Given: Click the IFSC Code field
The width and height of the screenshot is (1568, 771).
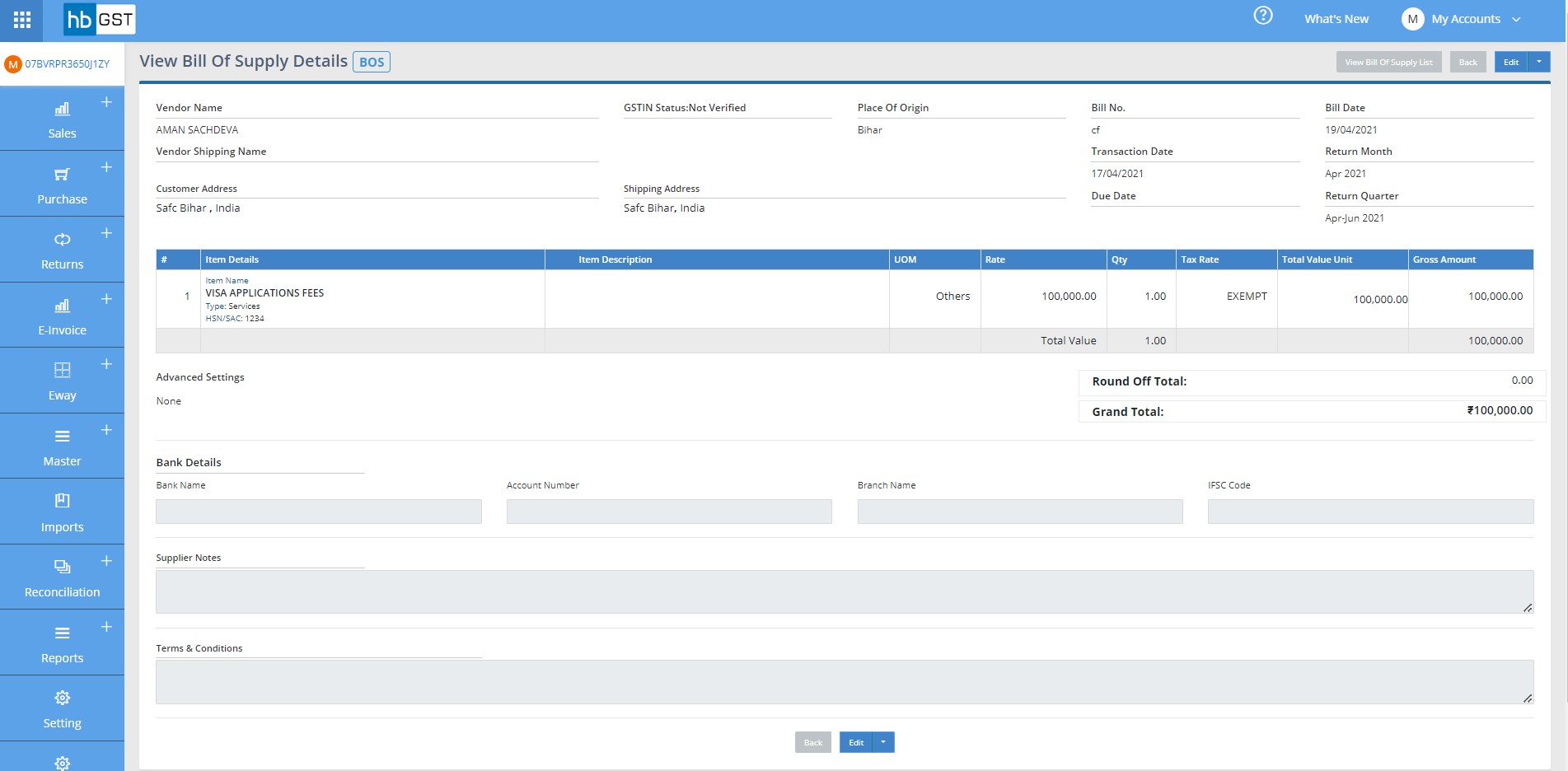Looking at the screenshot, I should click(1370, 512).
